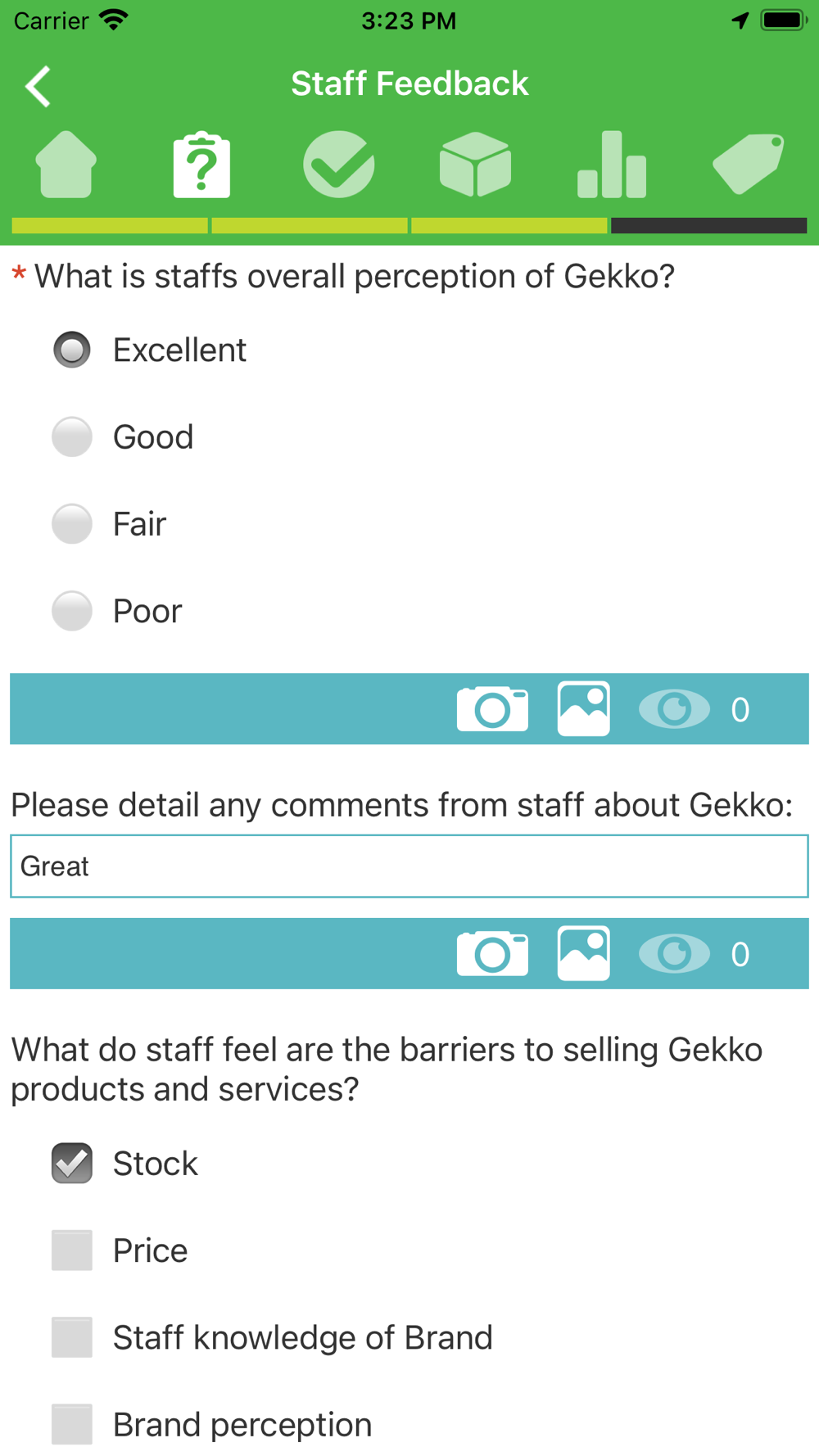
Task: Open the checkmark tasks tab
Action: tap(339, 165)
